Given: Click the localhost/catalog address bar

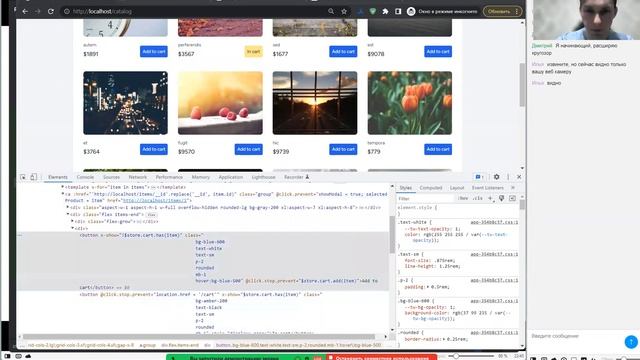Looking at the screenshot, I should [x=196, y=11].
